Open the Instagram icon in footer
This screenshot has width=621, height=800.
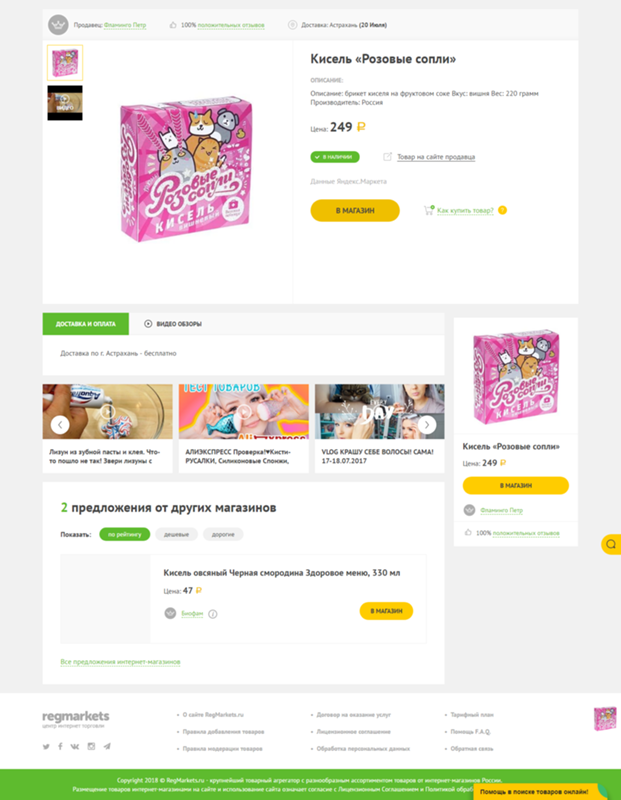pyautogui.click(x=91, y=746)
